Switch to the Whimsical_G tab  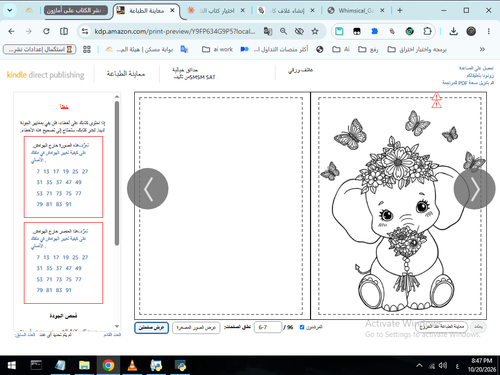pyautogui.click(x=356, y=11)
